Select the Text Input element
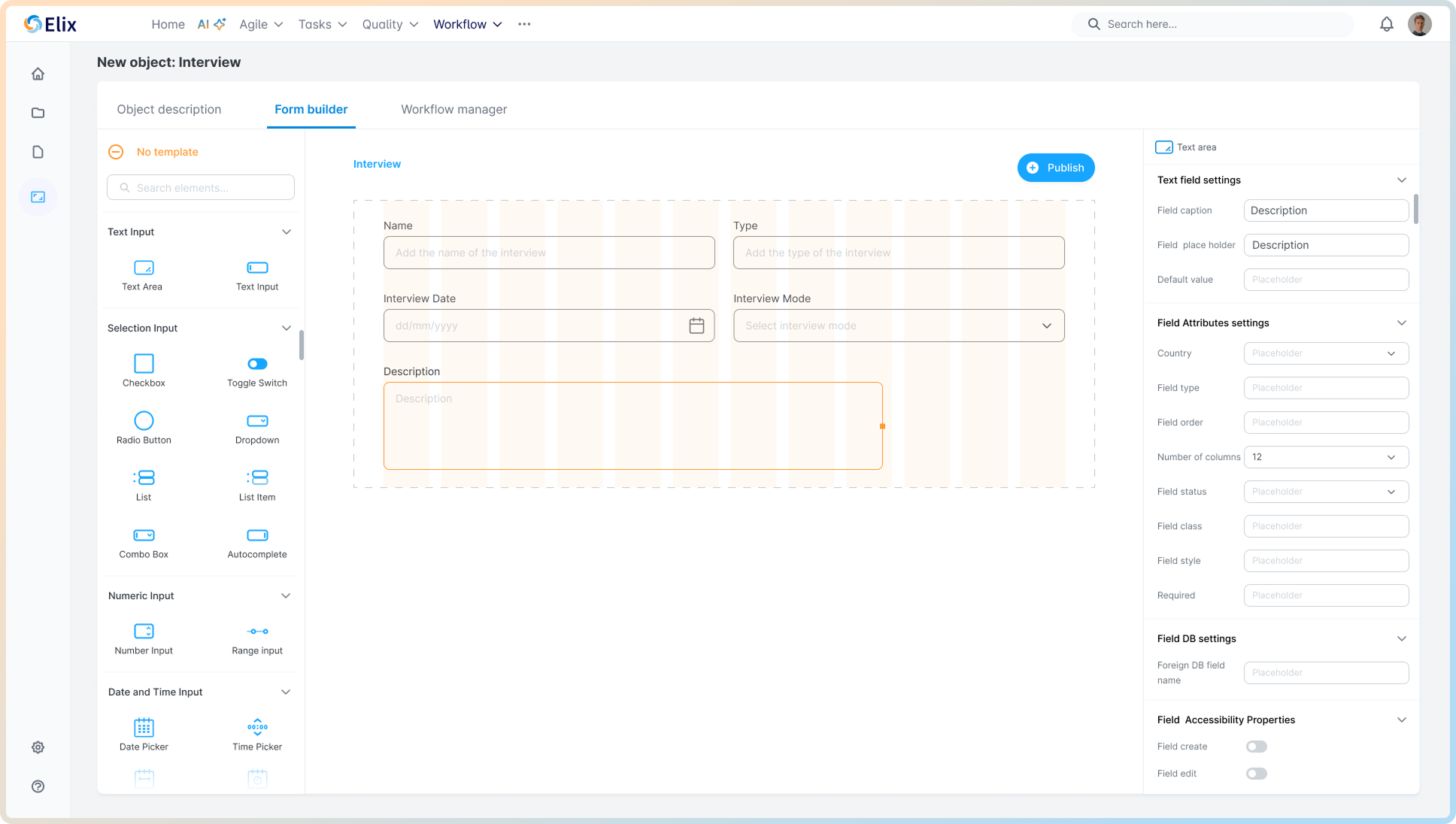 [256, 274]
